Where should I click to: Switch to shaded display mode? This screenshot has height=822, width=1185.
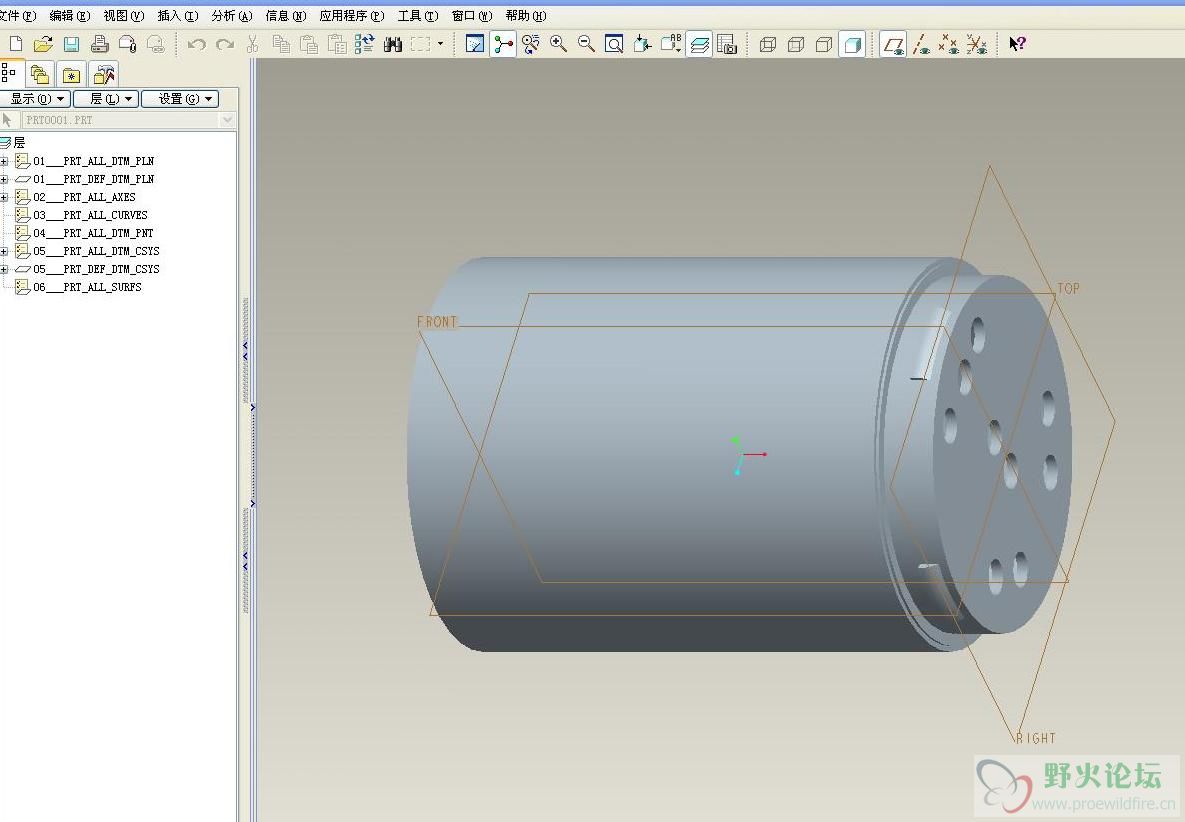[x=852, y=45]
